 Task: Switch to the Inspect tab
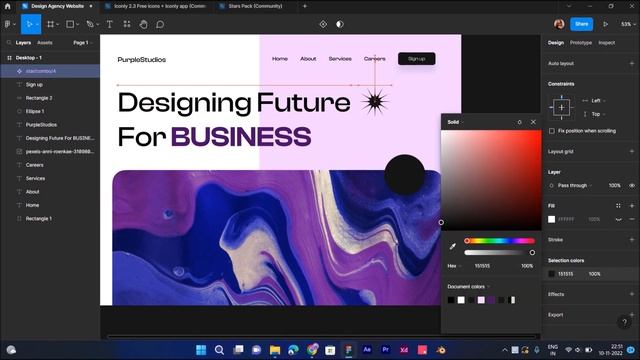pos(607,42)
